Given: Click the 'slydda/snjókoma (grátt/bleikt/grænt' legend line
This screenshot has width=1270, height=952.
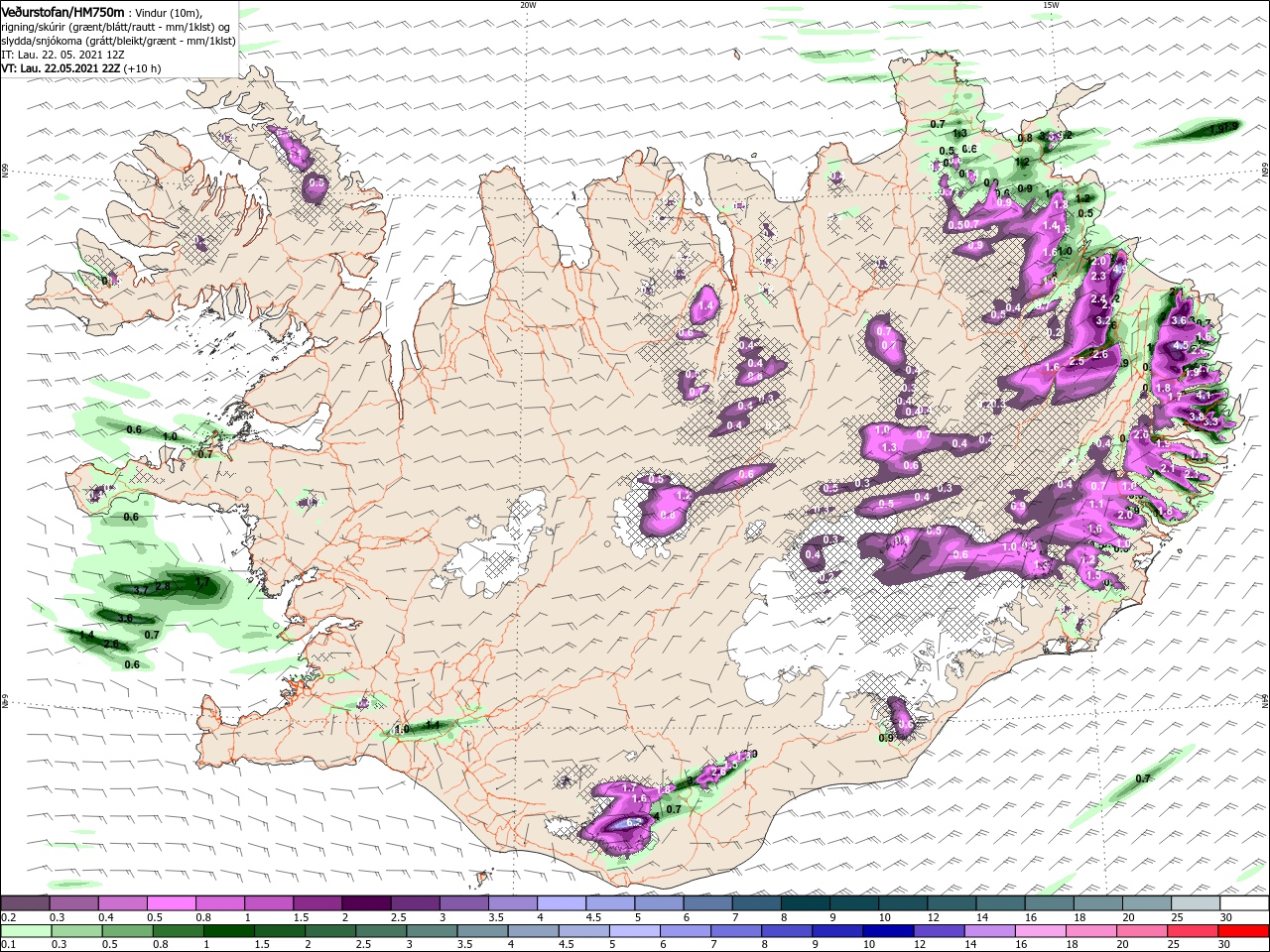Looking at the screenshot, I should pos(118,41).
